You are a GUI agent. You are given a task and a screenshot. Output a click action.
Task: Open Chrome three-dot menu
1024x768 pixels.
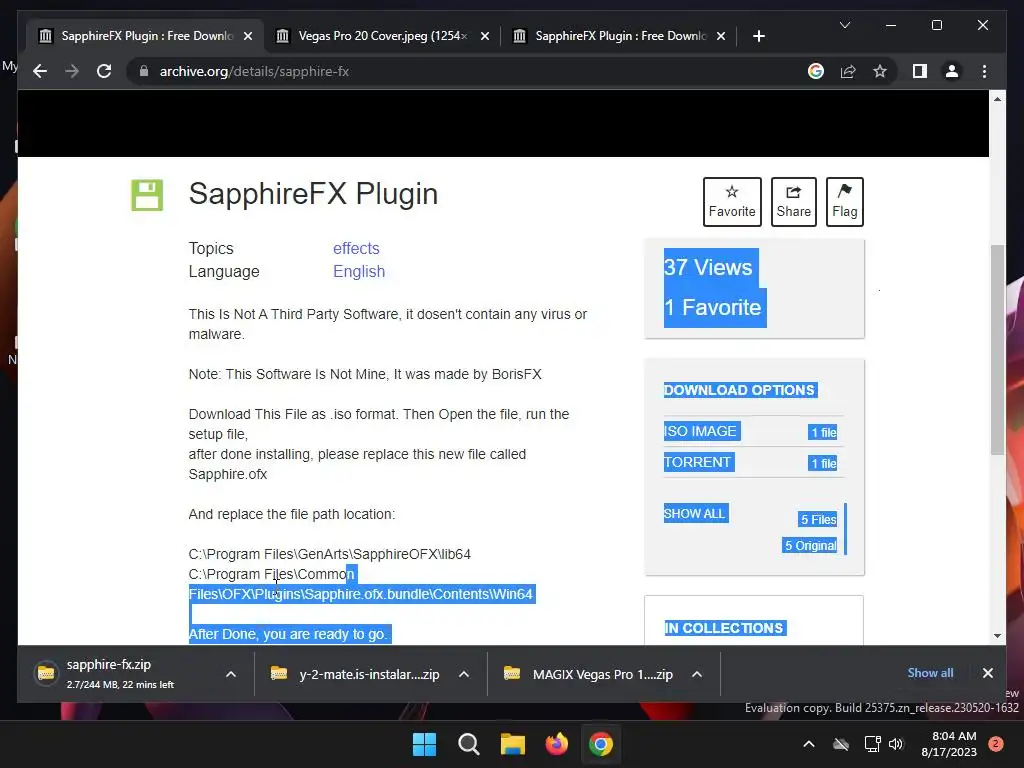(x=984, y=71)
